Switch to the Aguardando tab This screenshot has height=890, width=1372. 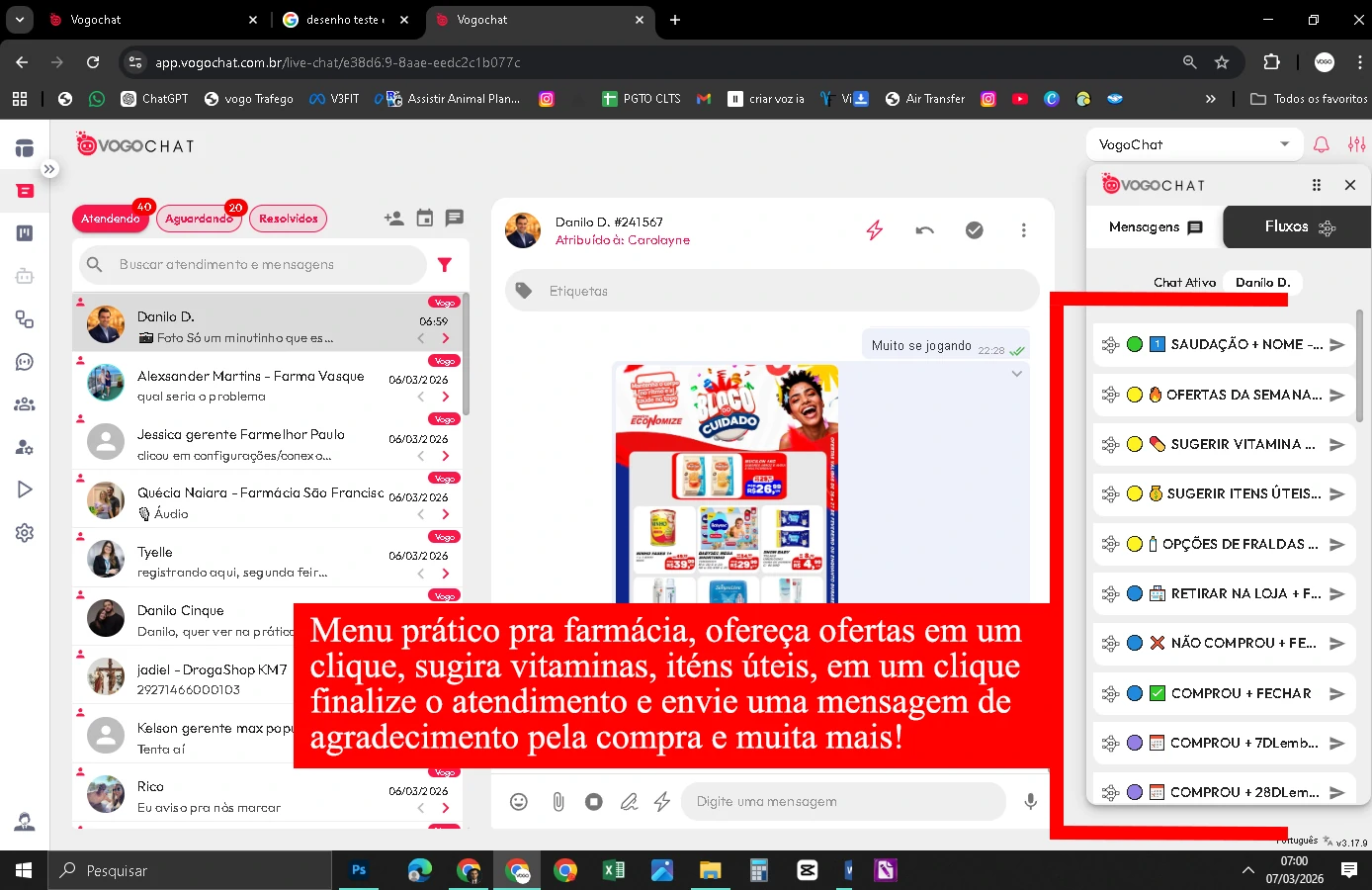(x=199, y=219)
